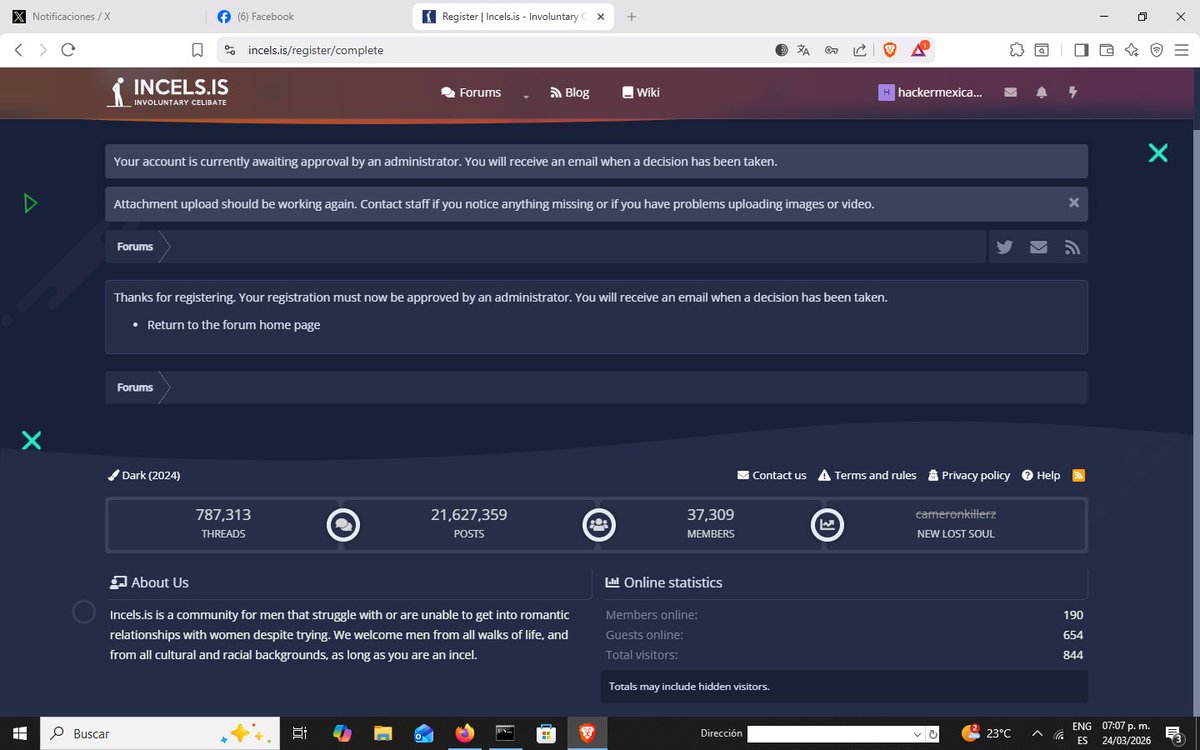
Task: Click the share page icon
Action: tap(860, 50)
